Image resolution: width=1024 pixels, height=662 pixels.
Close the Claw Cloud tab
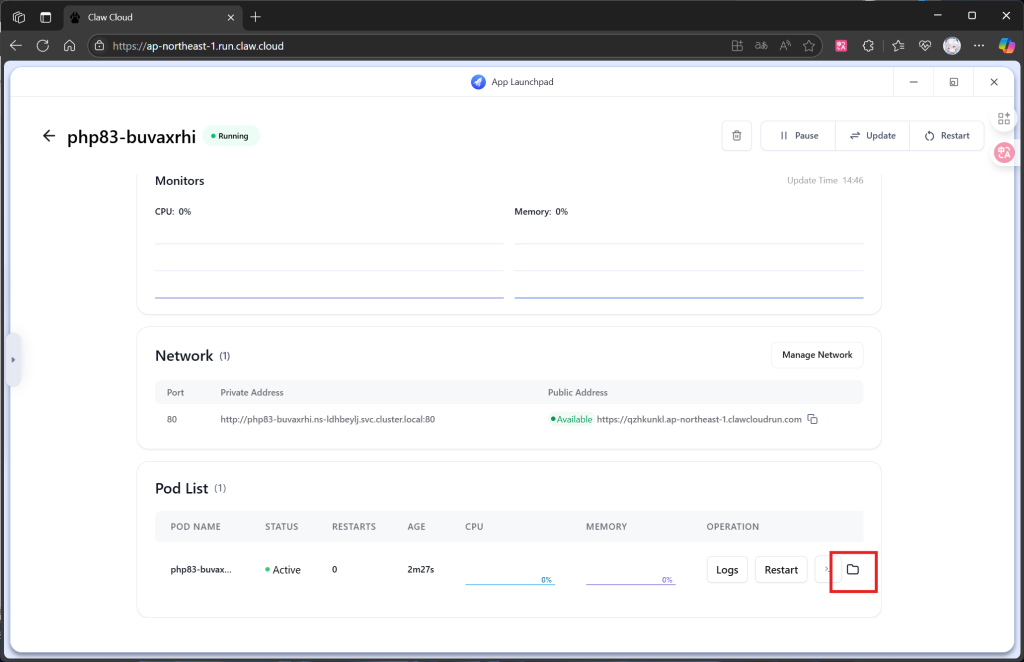point(231,18)
